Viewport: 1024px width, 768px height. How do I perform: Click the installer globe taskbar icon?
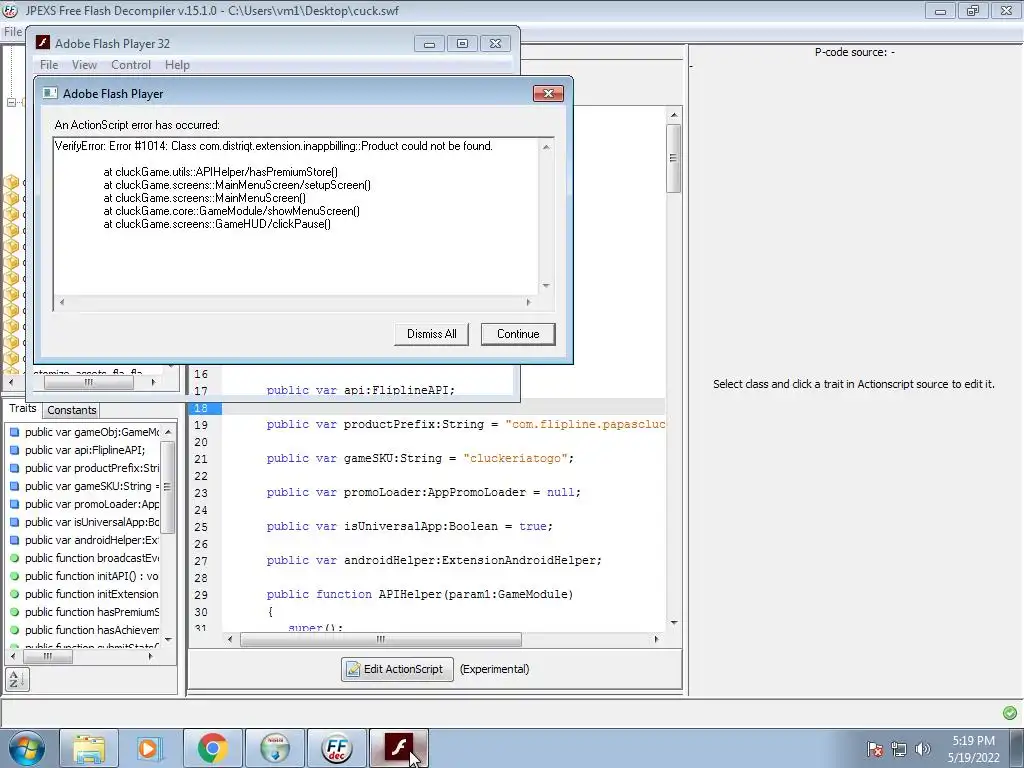[x=275, y=748]
